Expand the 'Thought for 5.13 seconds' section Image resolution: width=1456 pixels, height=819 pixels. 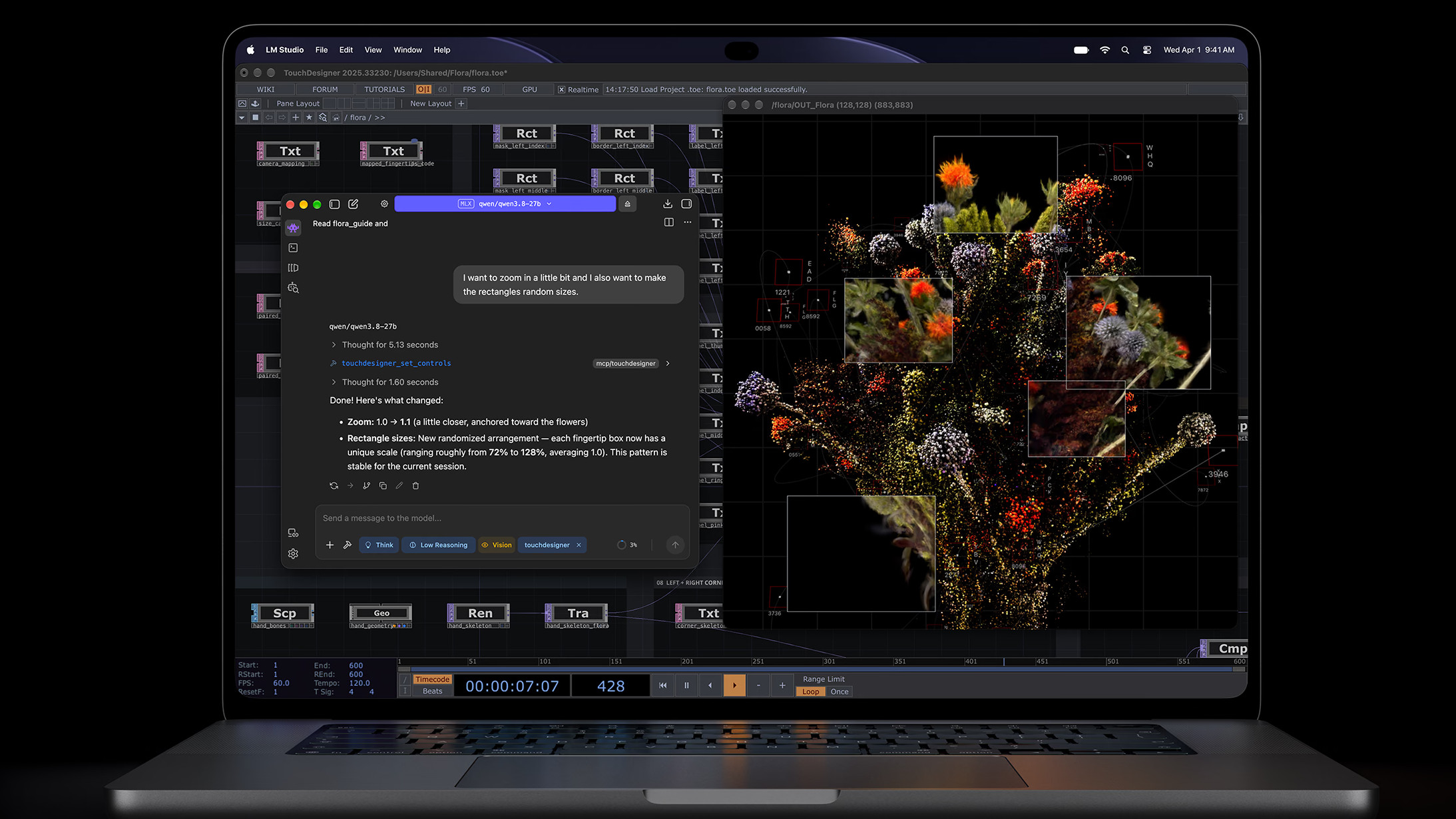[384, 345]
